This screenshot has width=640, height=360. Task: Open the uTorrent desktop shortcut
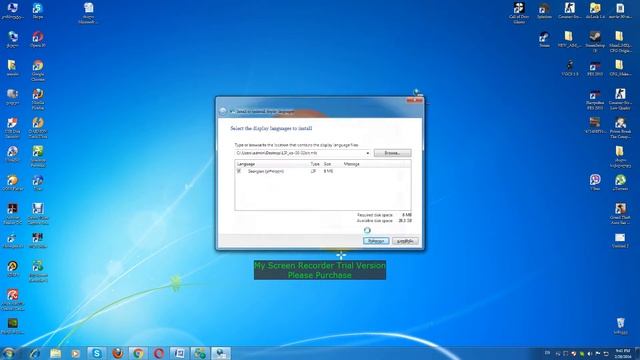pos(620,182)
